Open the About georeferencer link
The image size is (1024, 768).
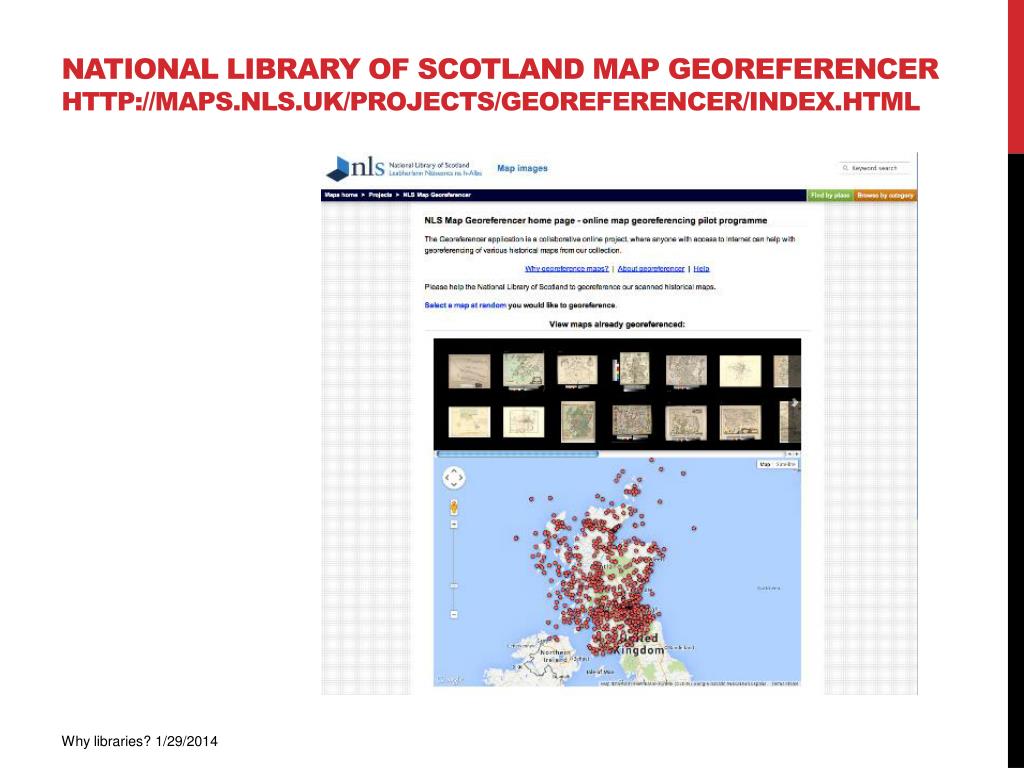pyautogui.click(x=650, y=268)
